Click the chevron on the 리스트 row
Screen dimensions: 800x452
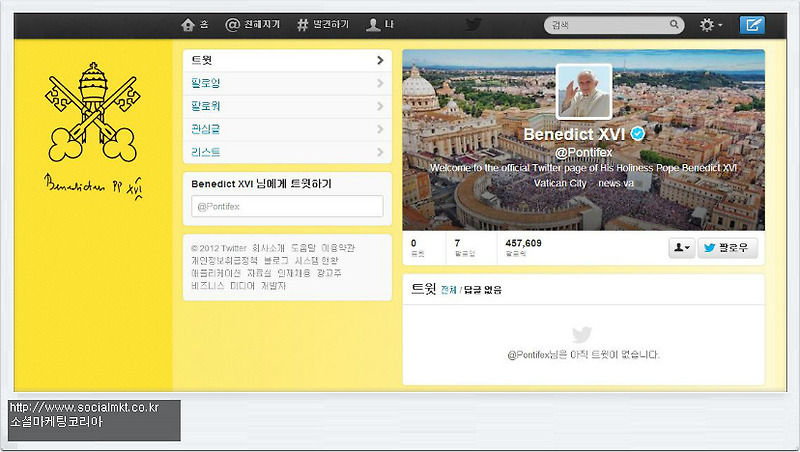click(380, 152)
